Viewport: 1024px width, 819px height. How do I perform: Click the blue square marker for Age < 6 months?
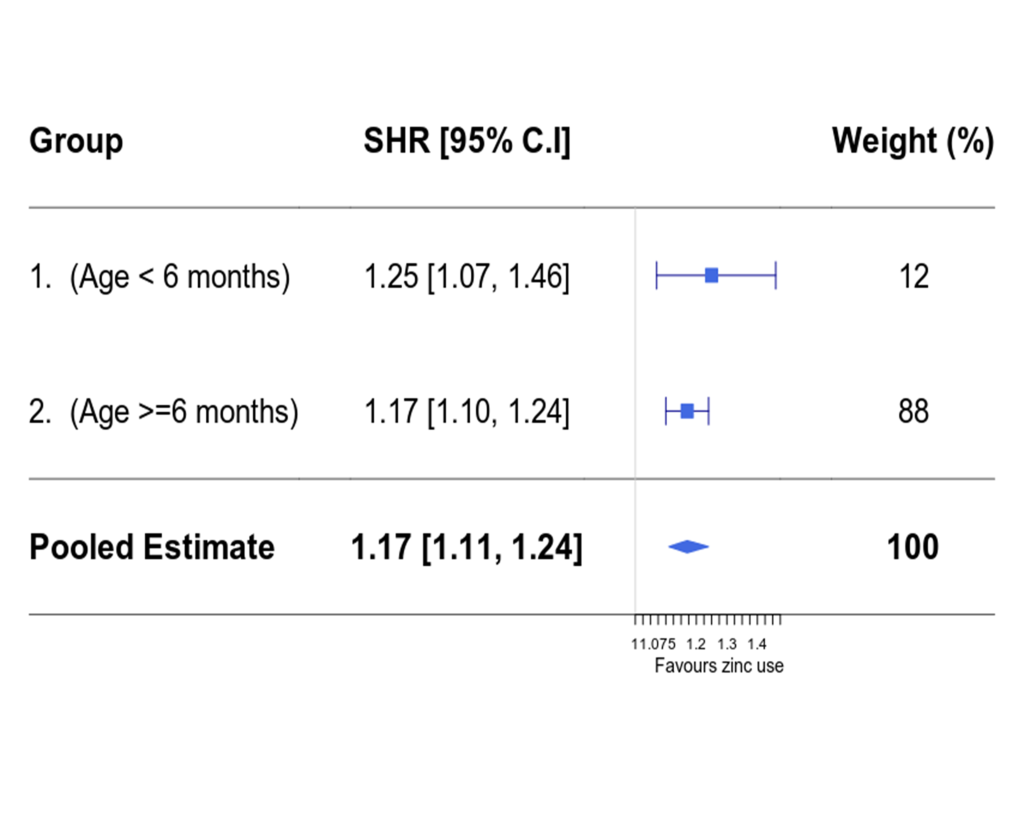click(x=712, y=276)
